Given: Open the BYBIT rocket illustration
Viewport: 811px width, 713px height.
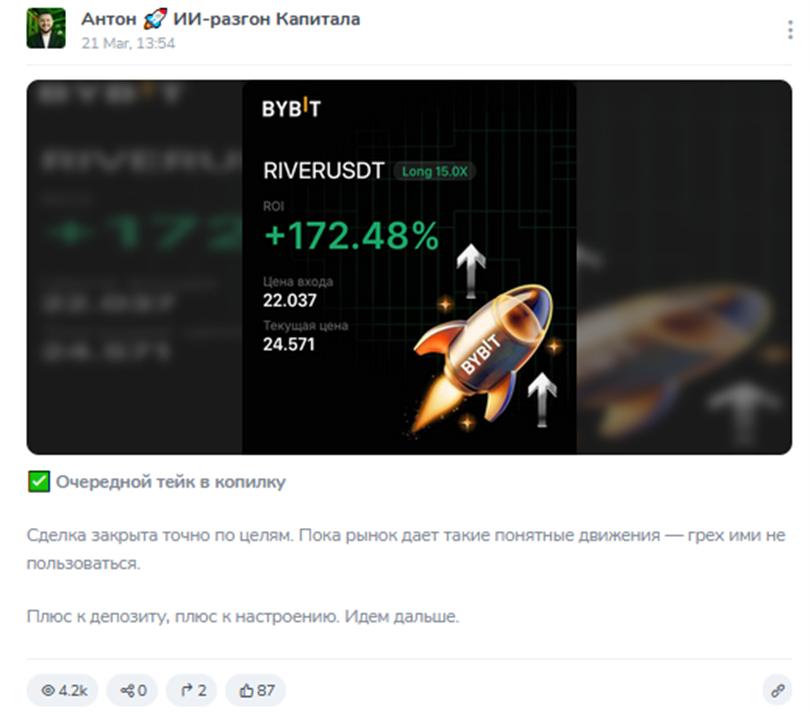Looking at the screenshot, I should point(484,357).
